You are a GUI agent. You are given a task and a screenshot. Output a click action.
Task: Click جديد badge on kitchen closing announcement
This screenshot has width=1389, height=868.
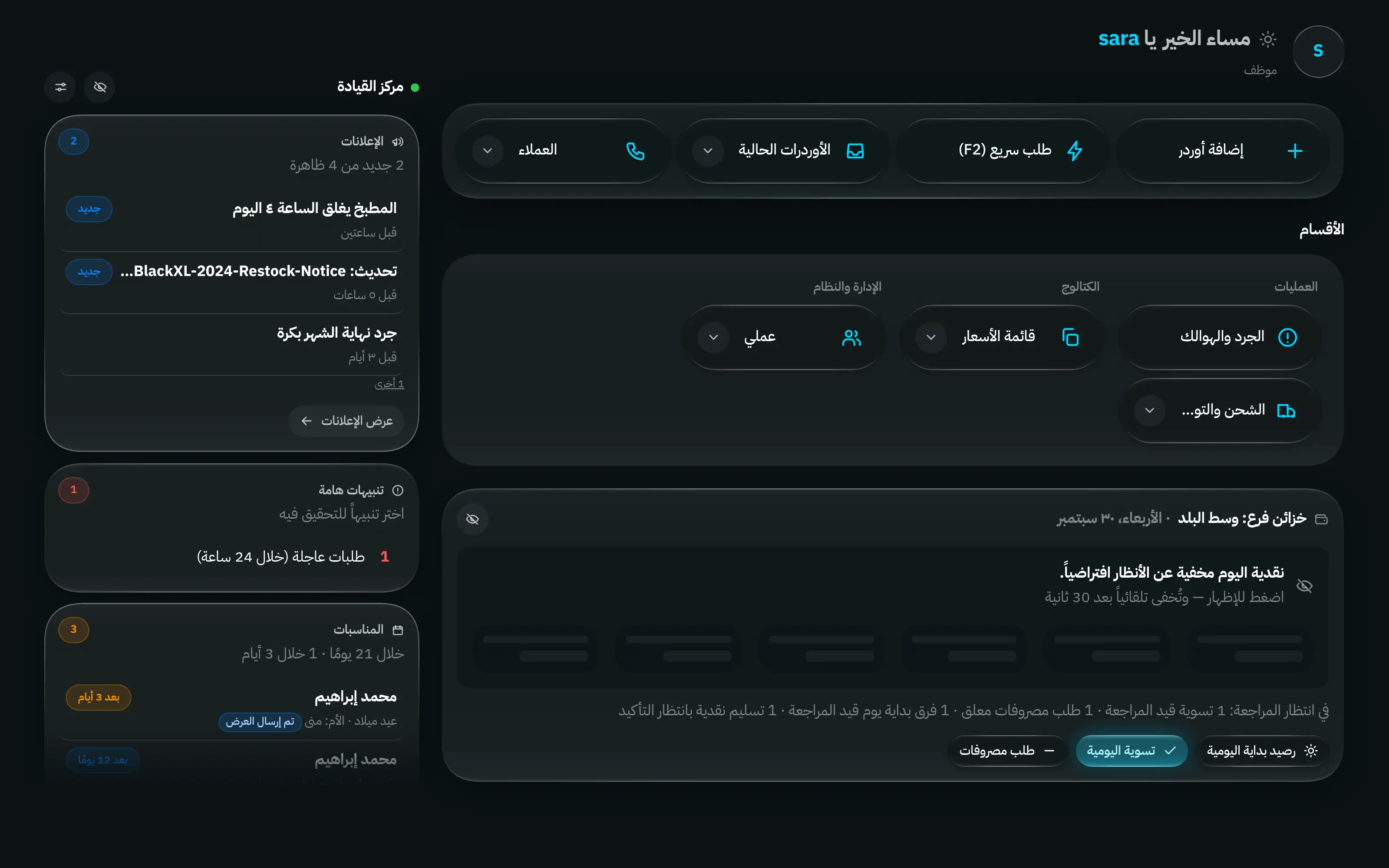(x=89, y=209)
